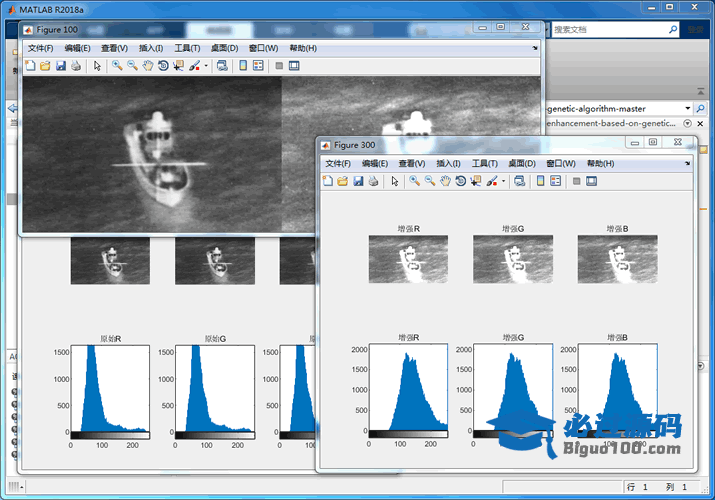This screenshot has width=715, height=500.
Task: Click the 增强R image thumbnail
Action: coord(408,259)
